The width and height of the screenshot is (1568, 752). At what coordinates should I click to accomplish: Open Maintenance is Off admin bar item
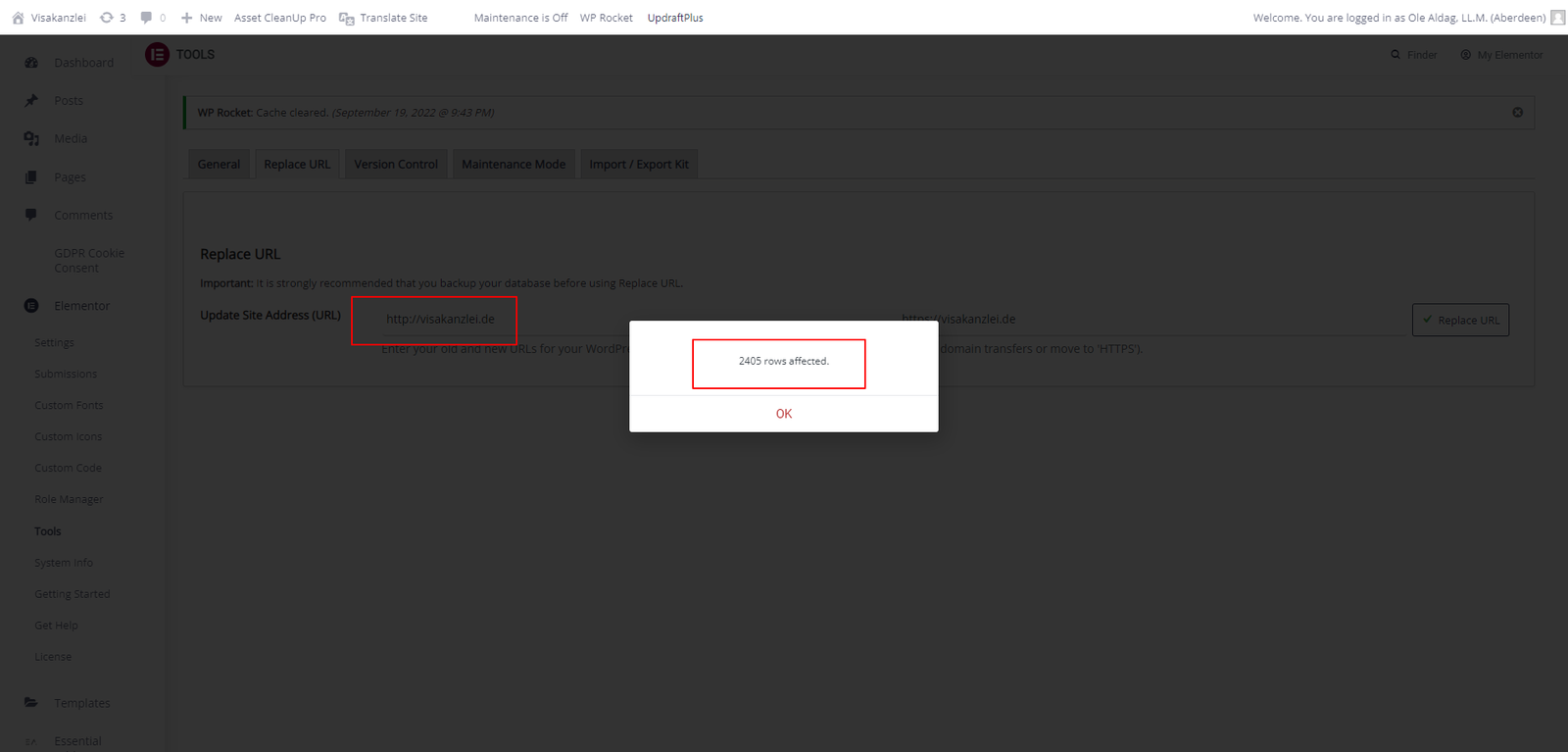(x=520, y=18)
